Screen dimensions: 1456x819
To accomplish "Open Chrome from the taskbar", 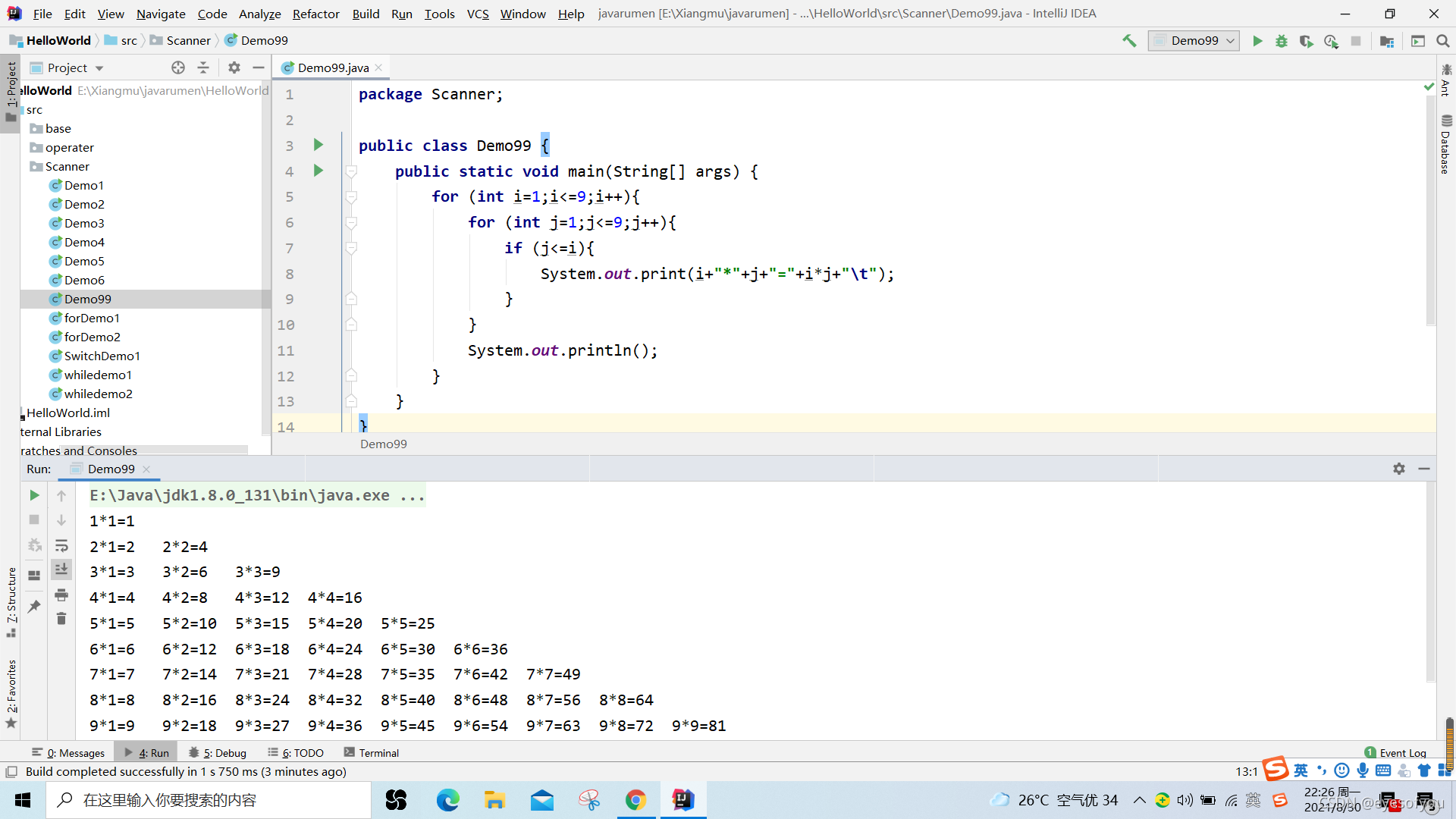I will [635, 800].
